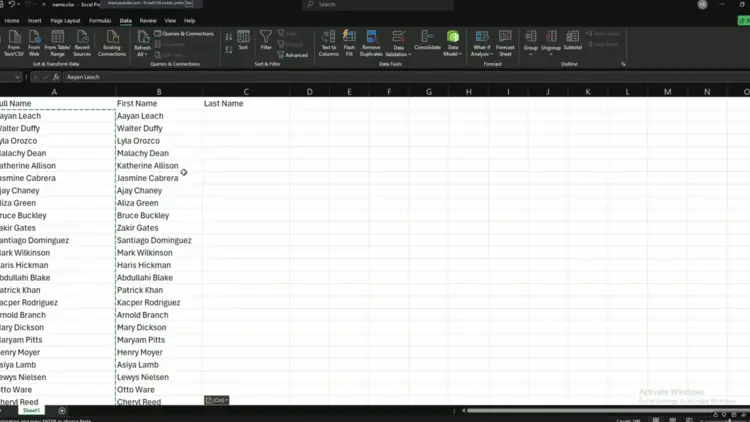
Task: Select cell B with Kacper Rodriguez
Action: pos(159,302)
